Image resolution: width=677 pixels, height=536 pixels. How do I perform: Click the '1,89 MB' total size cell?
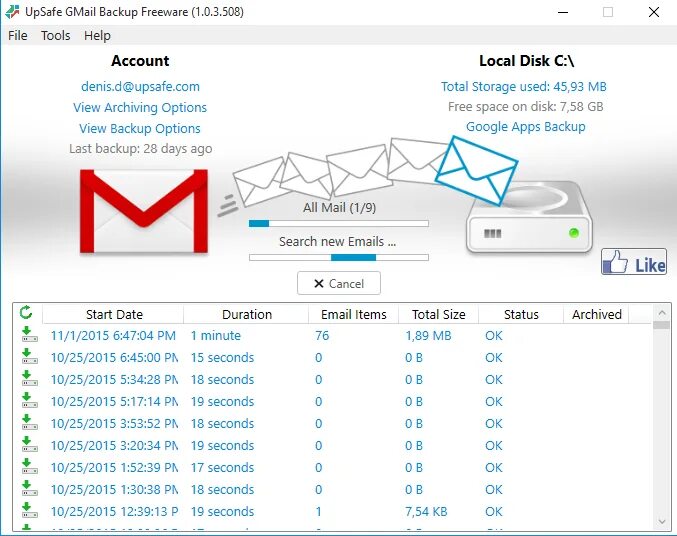click(428, 336)
